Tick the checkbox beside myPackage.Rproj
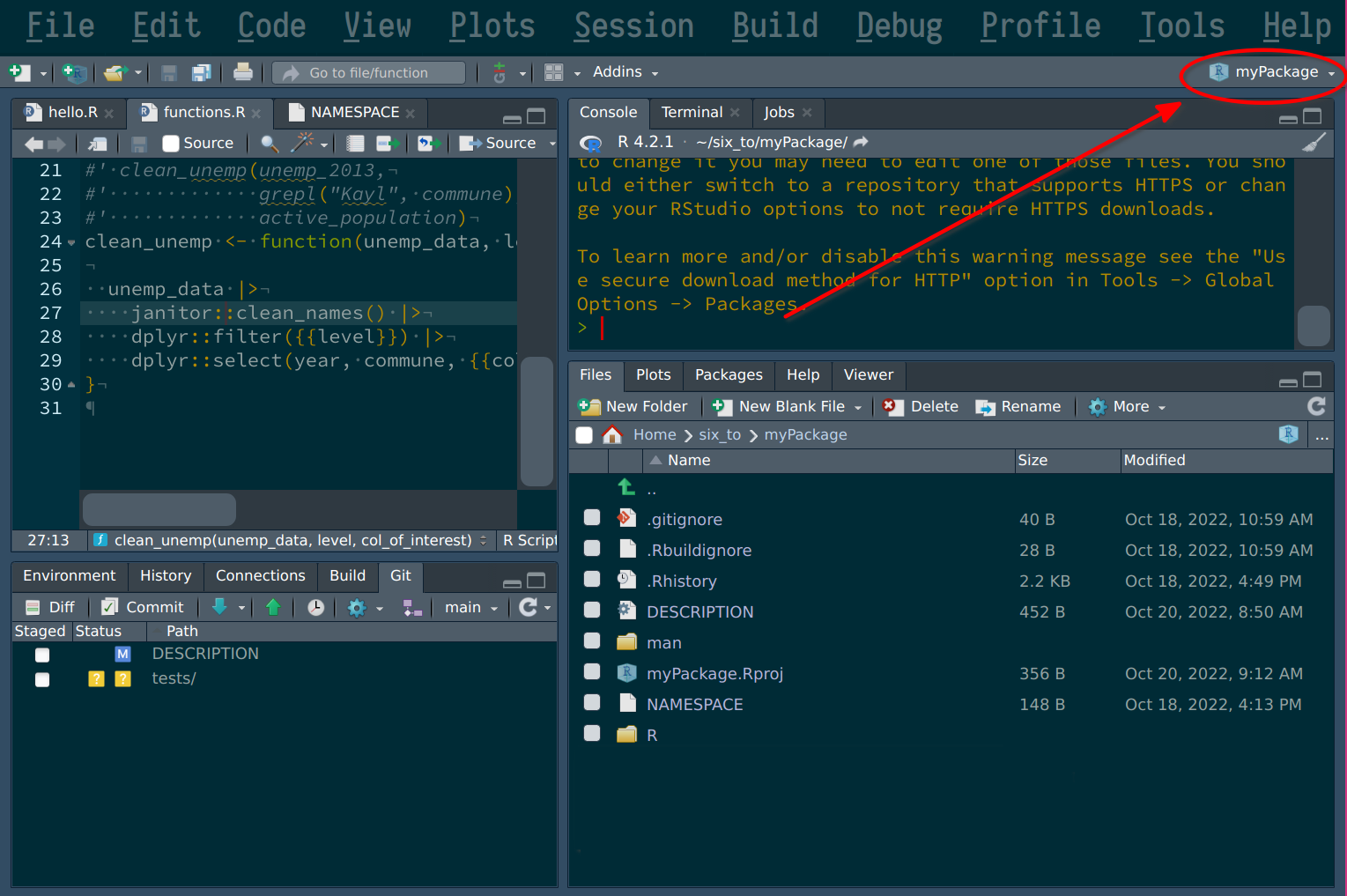 tap(592, 671)
